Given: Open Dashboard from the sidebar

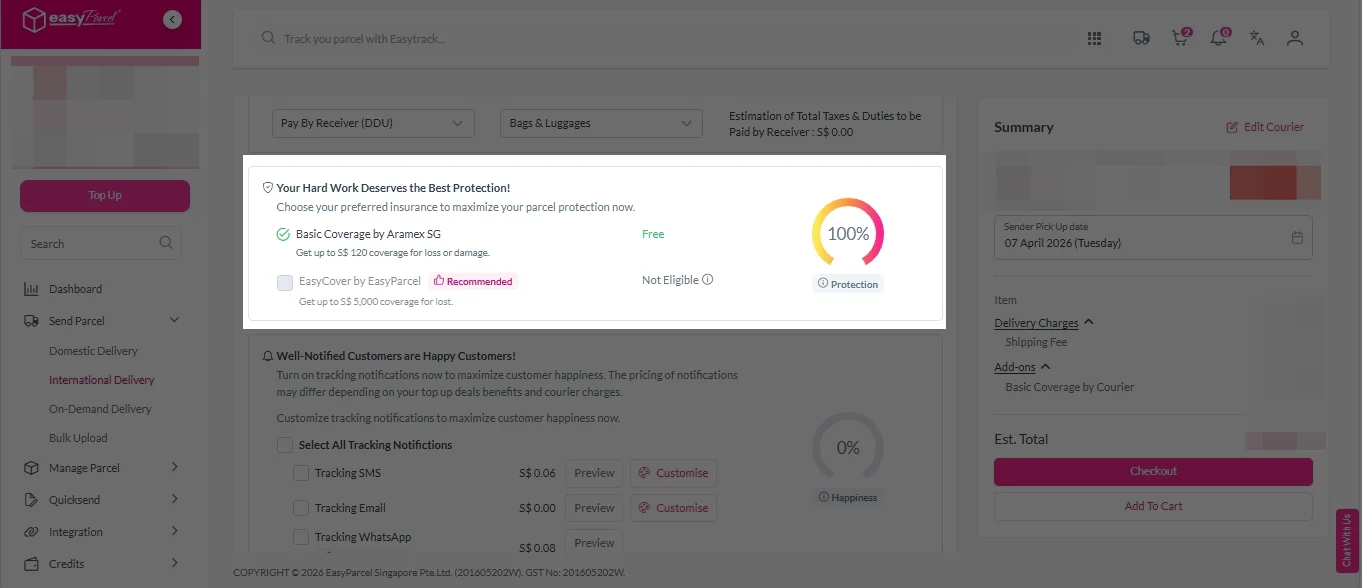Looking at the screenshot, I should click(x=75, y=289).
